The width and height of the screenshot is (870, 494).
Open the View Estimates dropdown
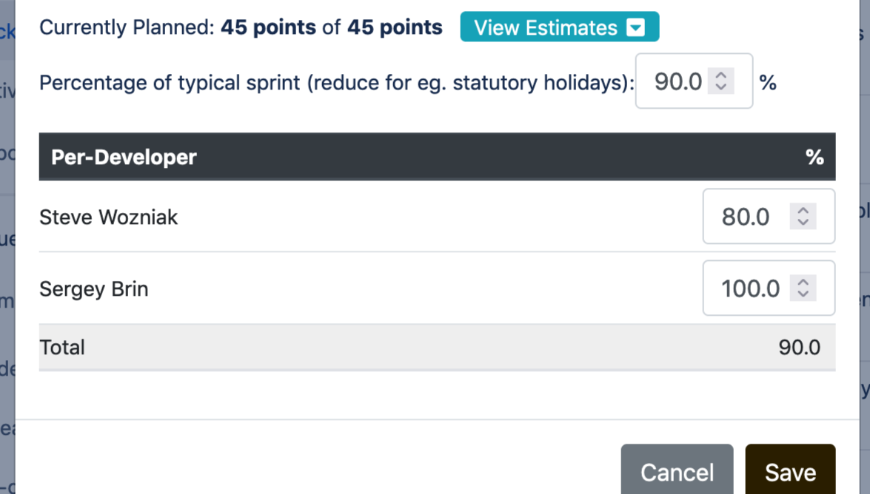[559, 28]
